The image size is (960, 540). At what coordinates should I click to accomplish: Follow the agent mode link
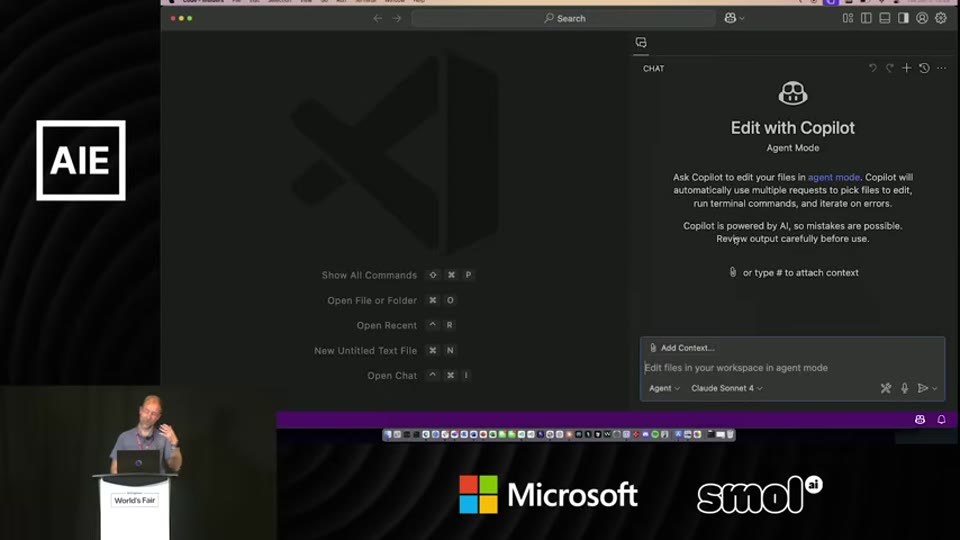(x=834, y=177)
